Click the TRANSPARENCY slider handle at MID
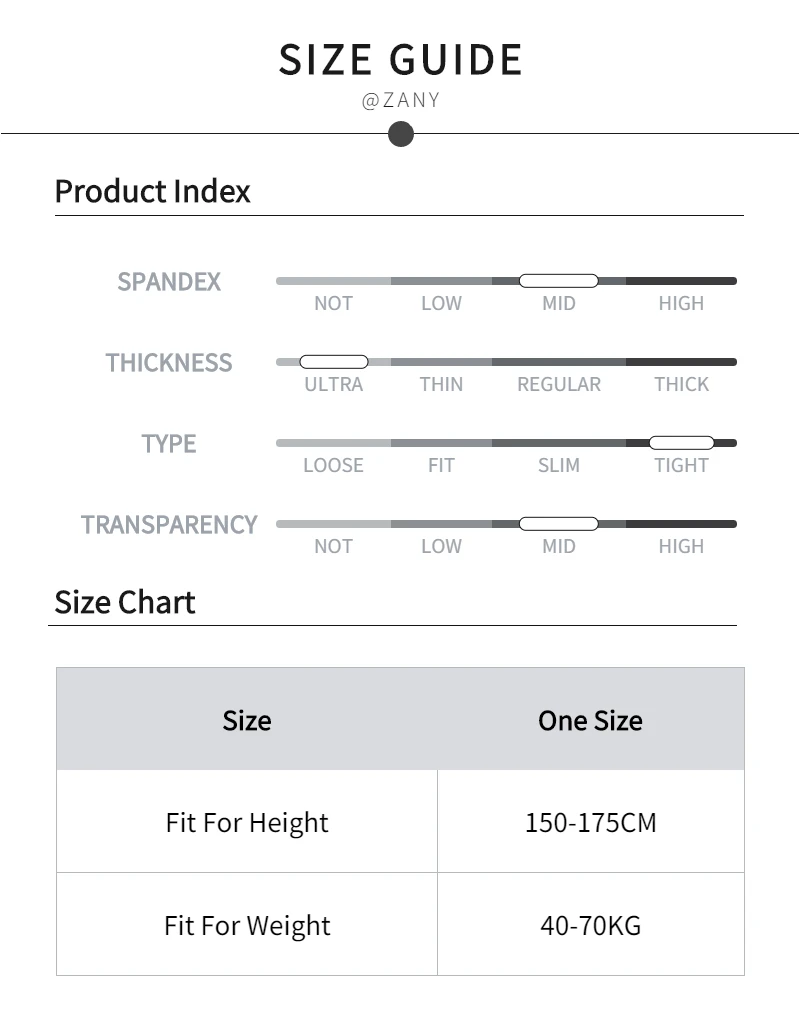 click(x=558, y=524)
